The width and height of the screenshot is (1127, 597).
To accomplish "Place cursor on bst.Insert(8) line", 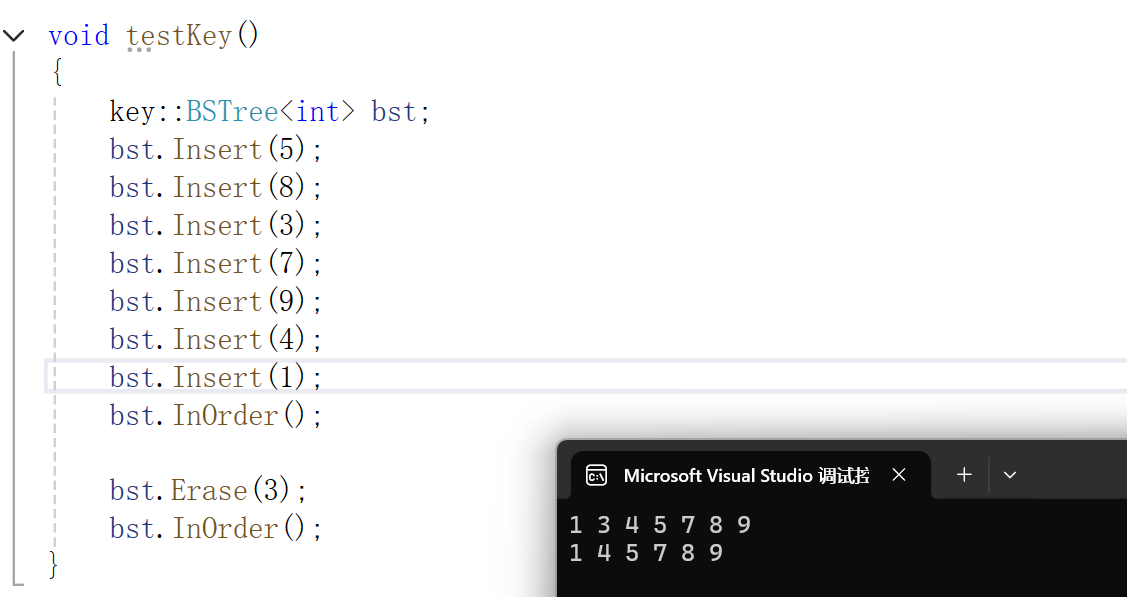I will click(216, 188).
